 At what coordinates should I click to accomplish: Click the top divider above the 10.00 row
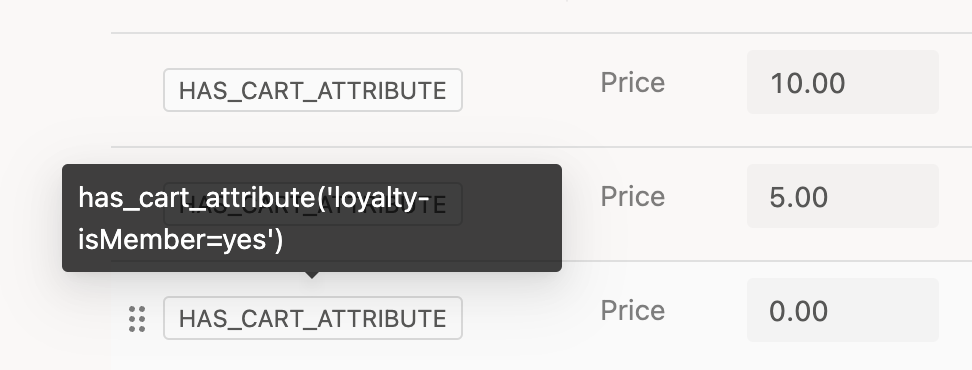pos(541,33)
